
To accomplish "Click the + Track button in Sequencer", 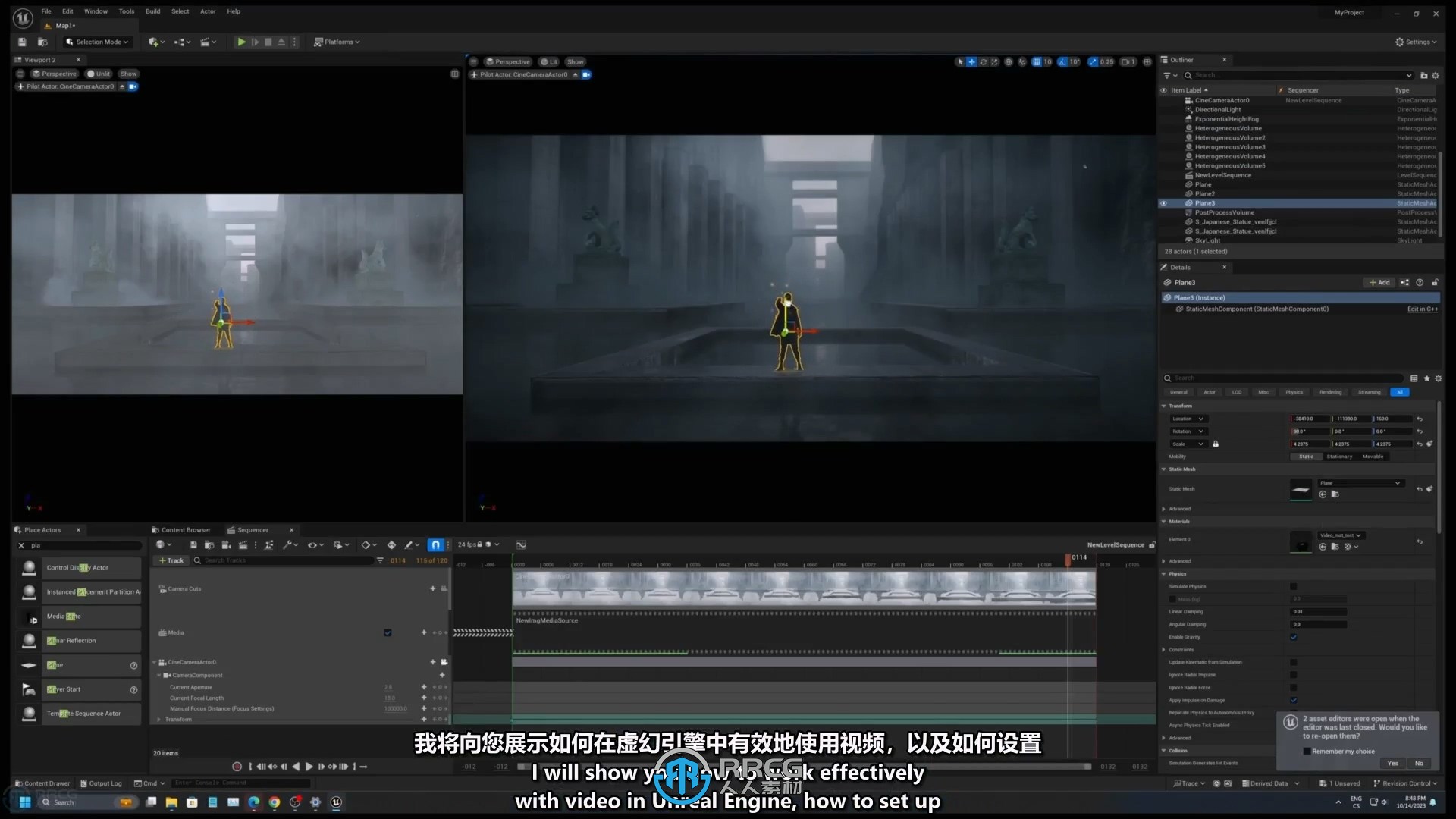I will coord(171,560).
